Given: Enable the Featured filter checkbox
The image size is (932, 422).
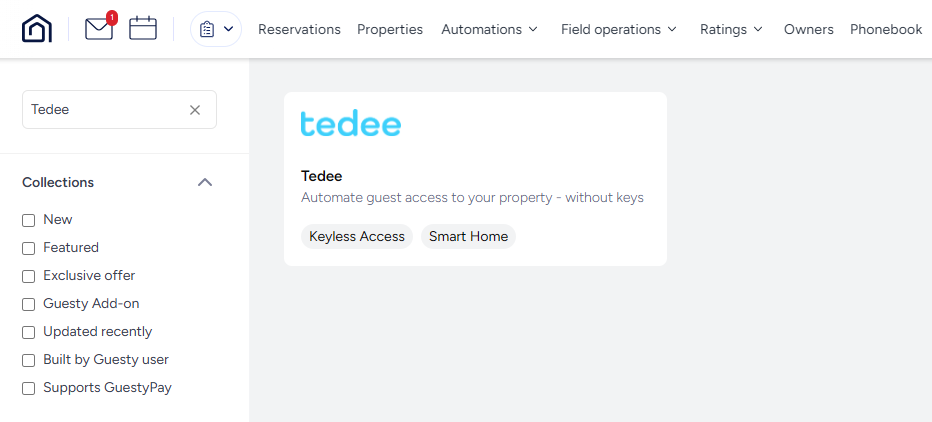Looking at the screenshot, I should (x=29, y=248).
